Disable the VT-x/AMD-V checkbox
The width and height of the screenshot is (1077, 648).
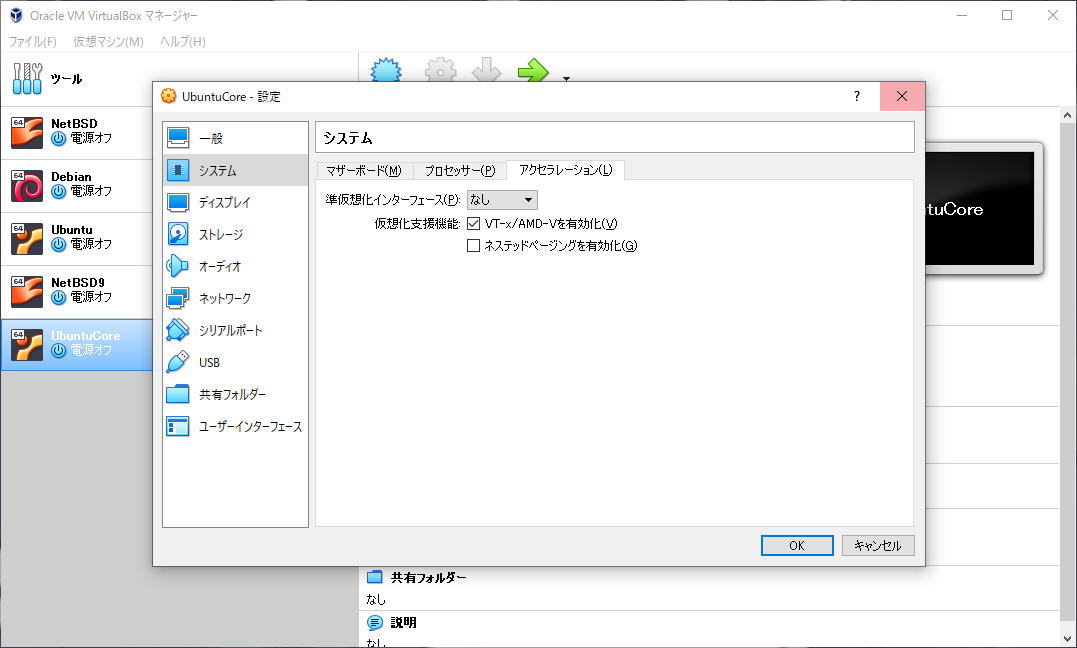[x=473, y=223]
